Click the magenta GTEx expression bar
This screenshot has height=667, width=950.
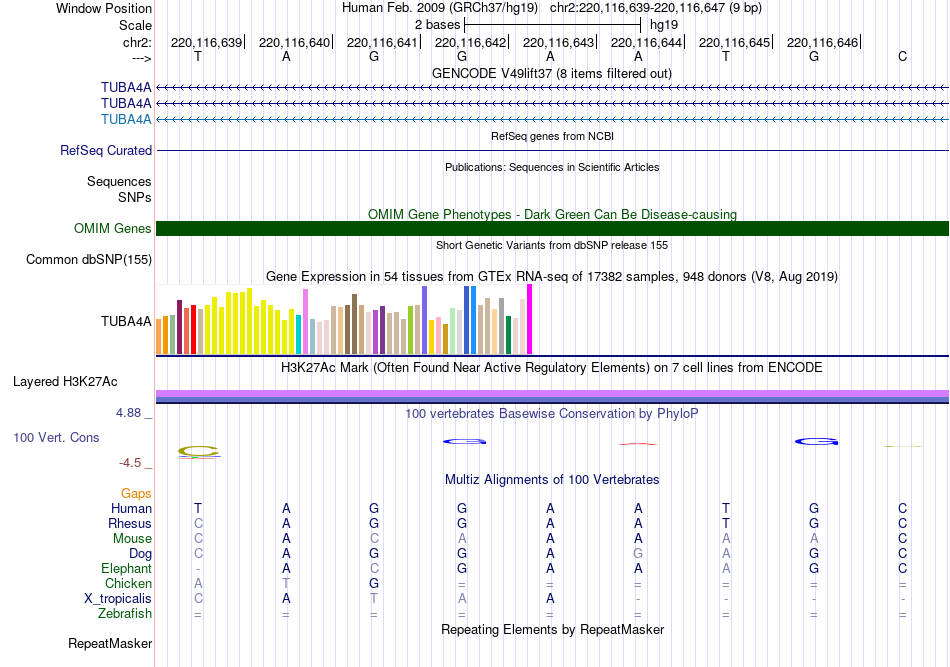pyautogui.click(x=530, y=319)
